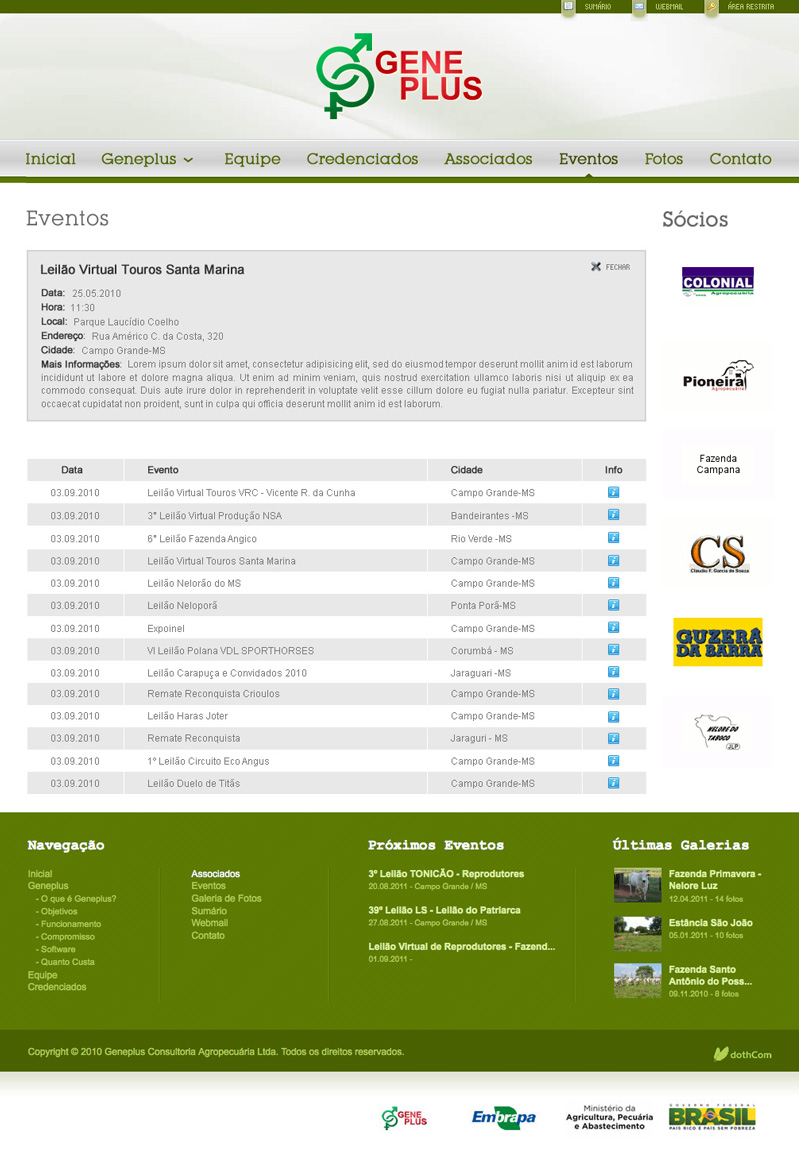Open info for Expoinel event

coord(613,627)
